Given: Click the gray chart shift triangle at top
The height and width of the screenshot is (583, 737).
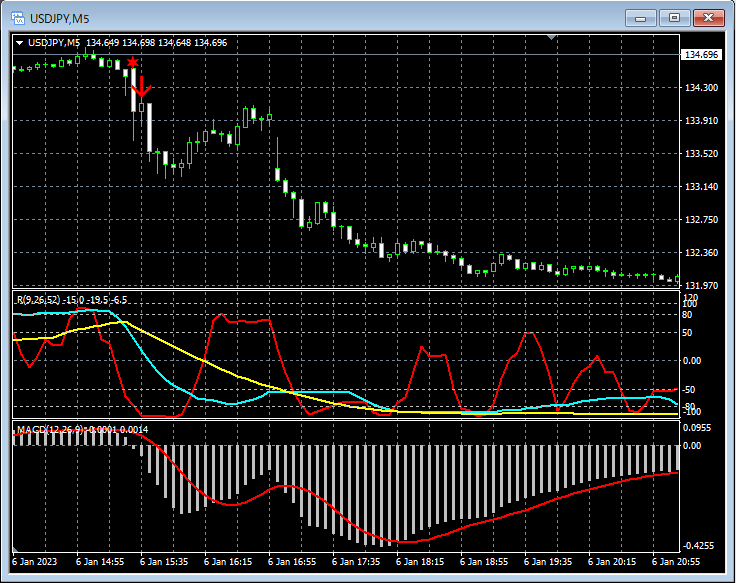Looking at the screenshot, I should pyautogui.click(x=550, y=38).
